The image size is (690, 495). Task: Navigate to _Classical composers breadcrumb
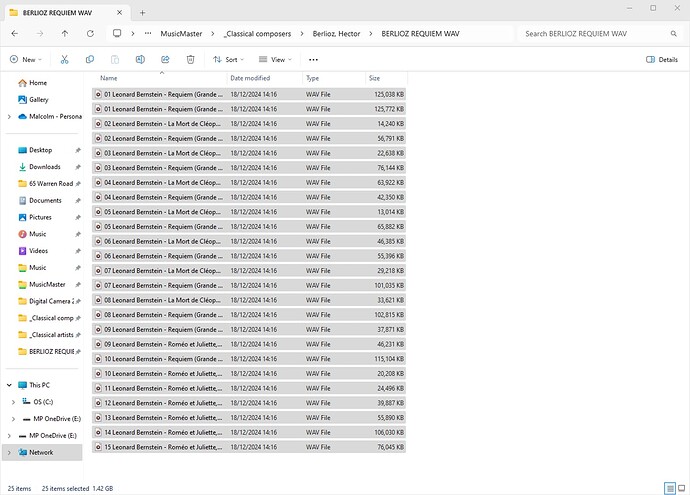pyautogui.click(x=257, y=33)
